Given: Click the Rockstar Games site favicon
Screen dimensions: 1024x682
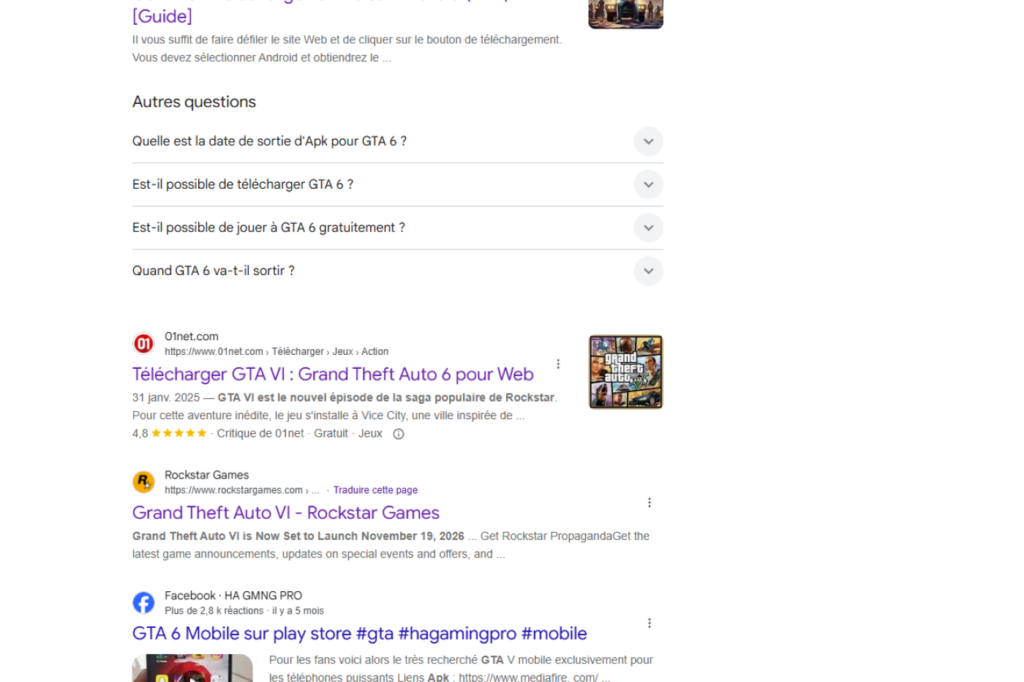Looking at the screenshot, I should (x=144, y=482).
